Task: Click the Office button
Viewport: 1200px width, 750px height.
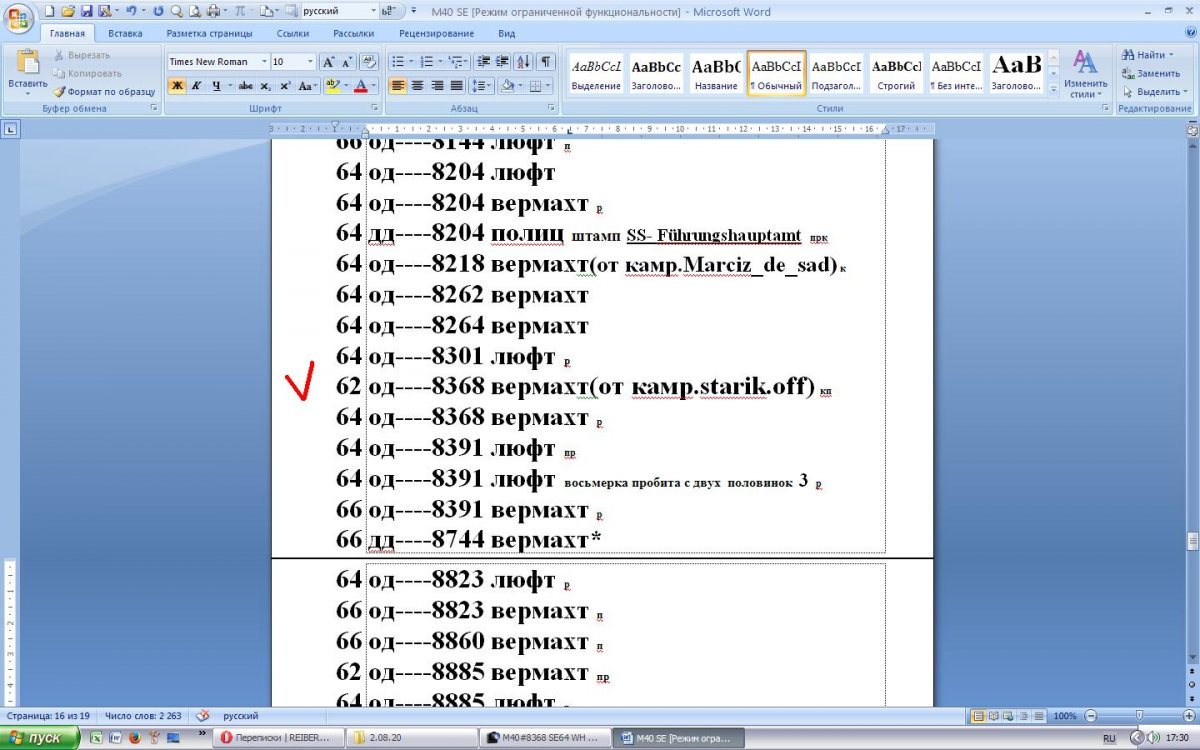Action: pyautogui.click(x=19, y=20)
